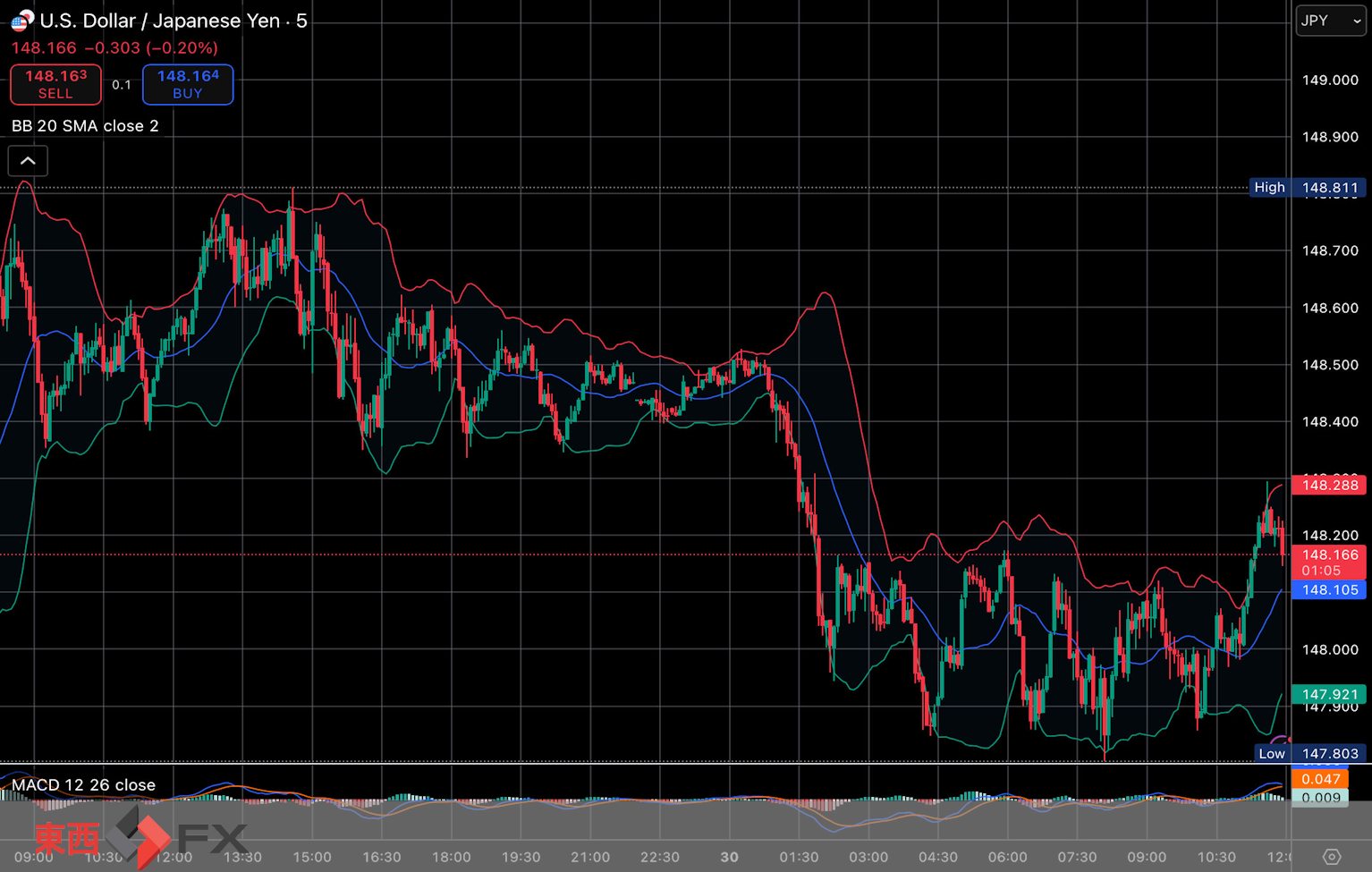Viewport: 1372px width, 872px height.
Task: Click the purple event marker above Low label
Action: [x=1281, y=741]
